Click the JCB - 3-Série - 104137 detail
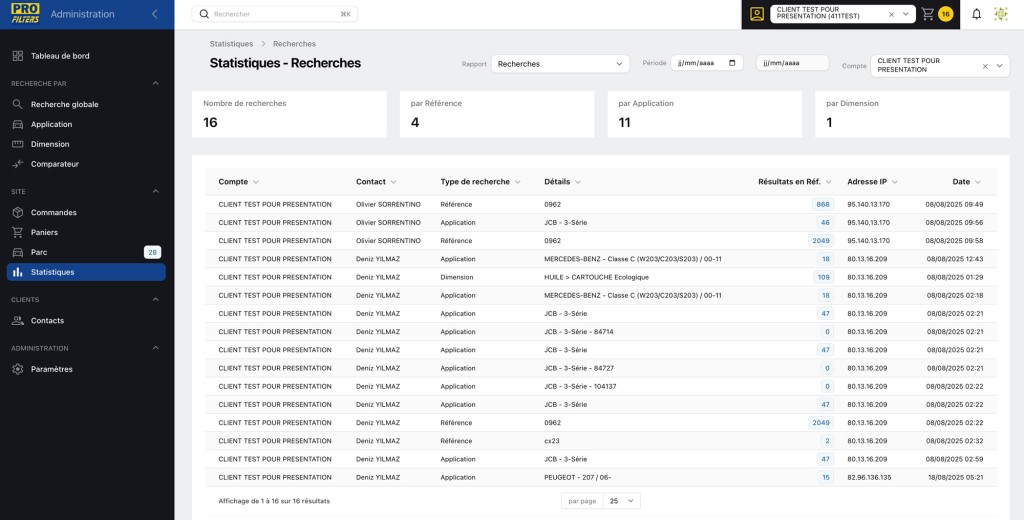This screenshot has width=1024, height=520. tap(580, 387)
